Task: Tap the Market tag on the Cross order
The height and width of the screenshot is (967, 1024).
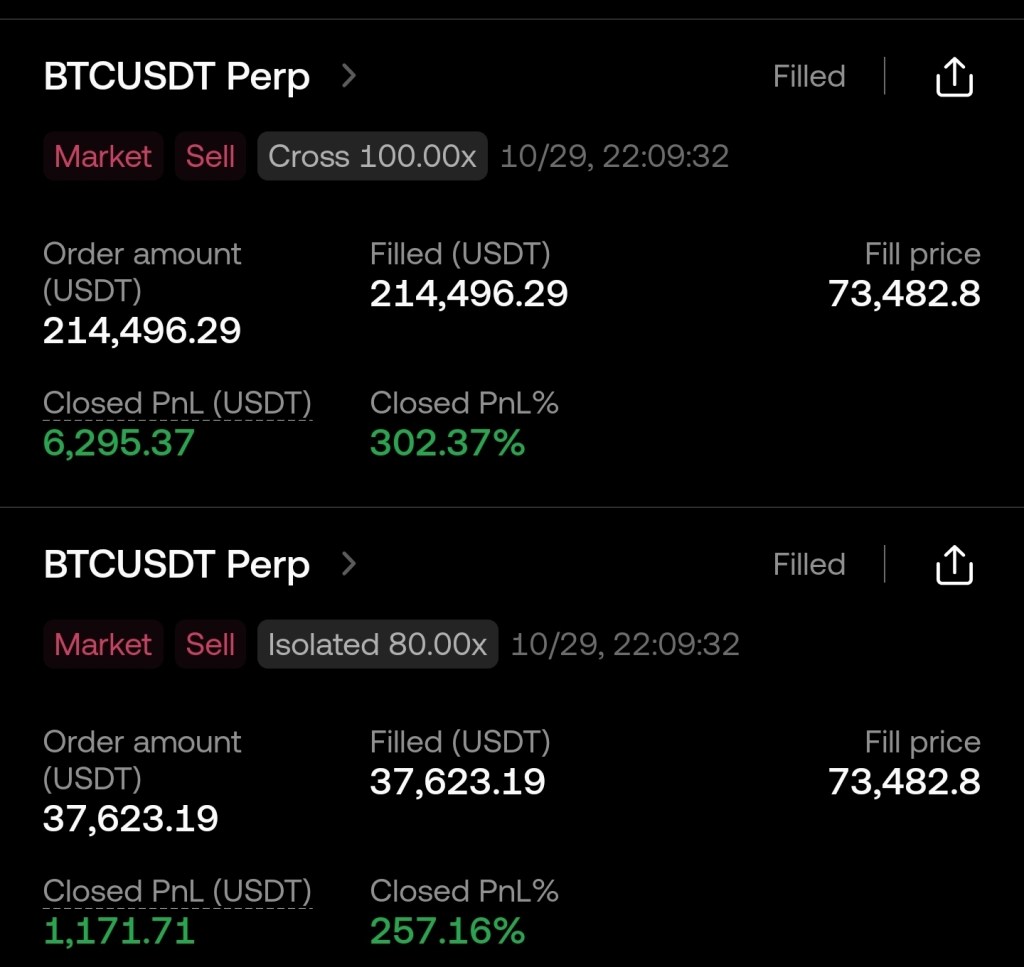Action: point(103,156)
